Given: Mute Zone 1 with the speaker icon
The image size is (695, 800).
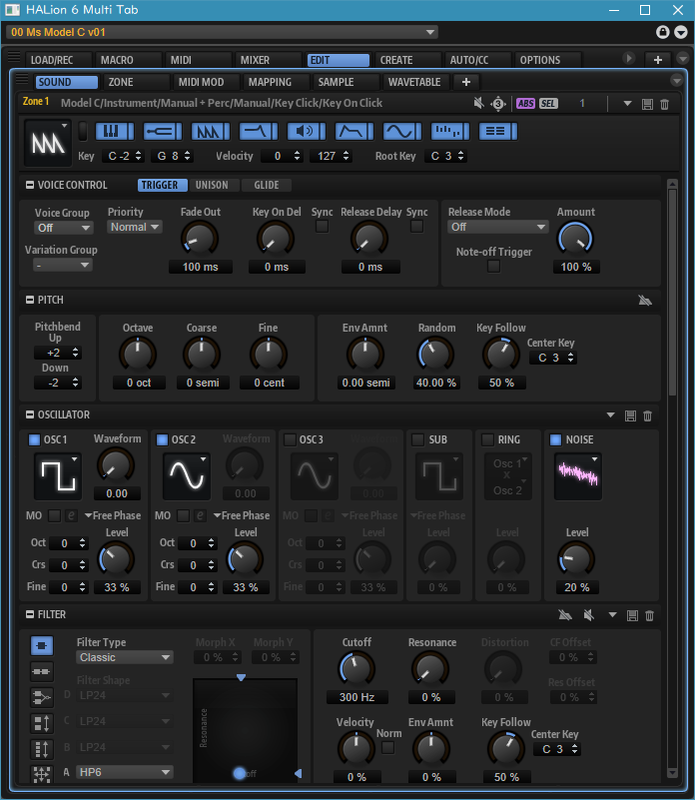Looking at the screenshot, I should click(x=478, y=104).
